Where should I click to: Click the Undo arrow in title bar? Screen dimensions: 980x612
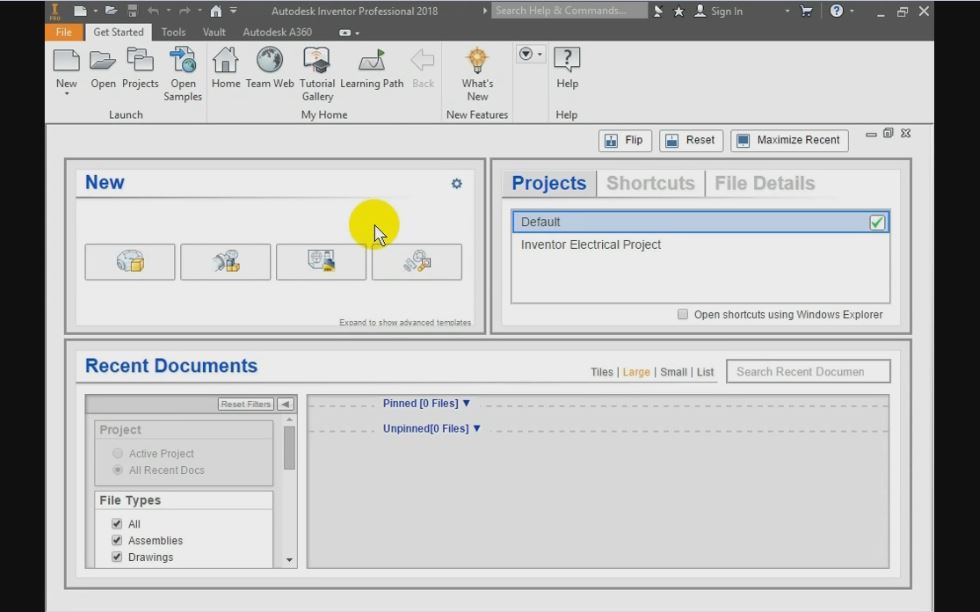[x=153, y=11]
